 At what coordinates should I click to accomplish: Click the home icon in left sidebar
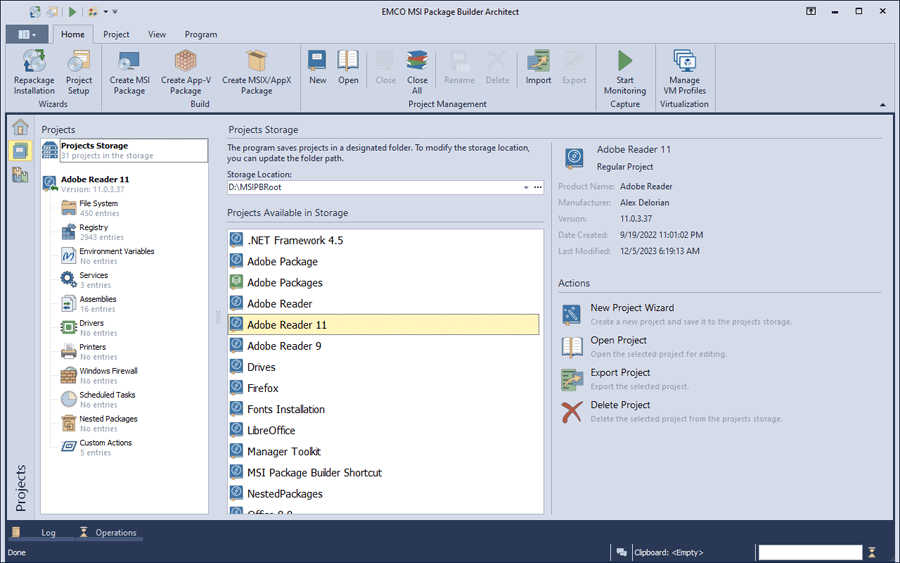point(21,126)
